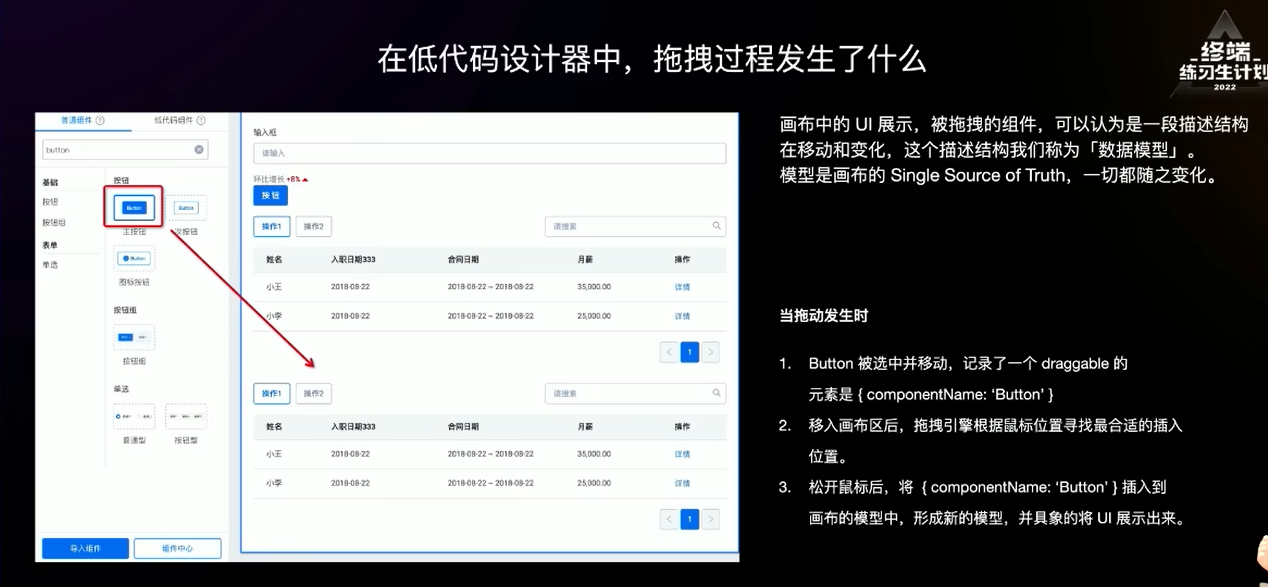This screenshot has height=587, width=1268.
Task: Select page 1 in second table pagination
Action: pos(689,519)
